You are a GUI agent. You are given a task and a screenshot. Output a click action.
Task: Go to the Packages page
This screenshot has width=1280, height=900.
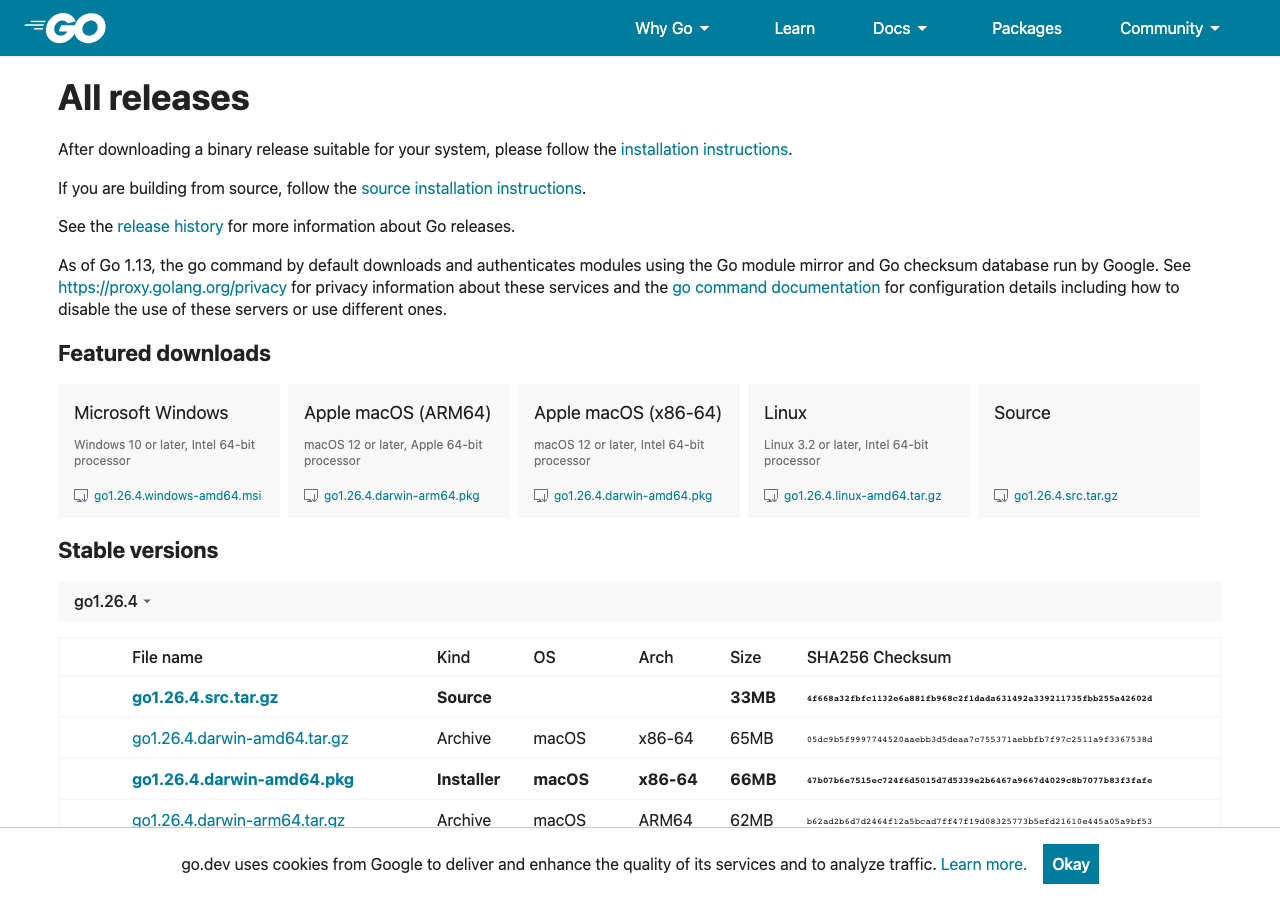tap(1027, 28)
